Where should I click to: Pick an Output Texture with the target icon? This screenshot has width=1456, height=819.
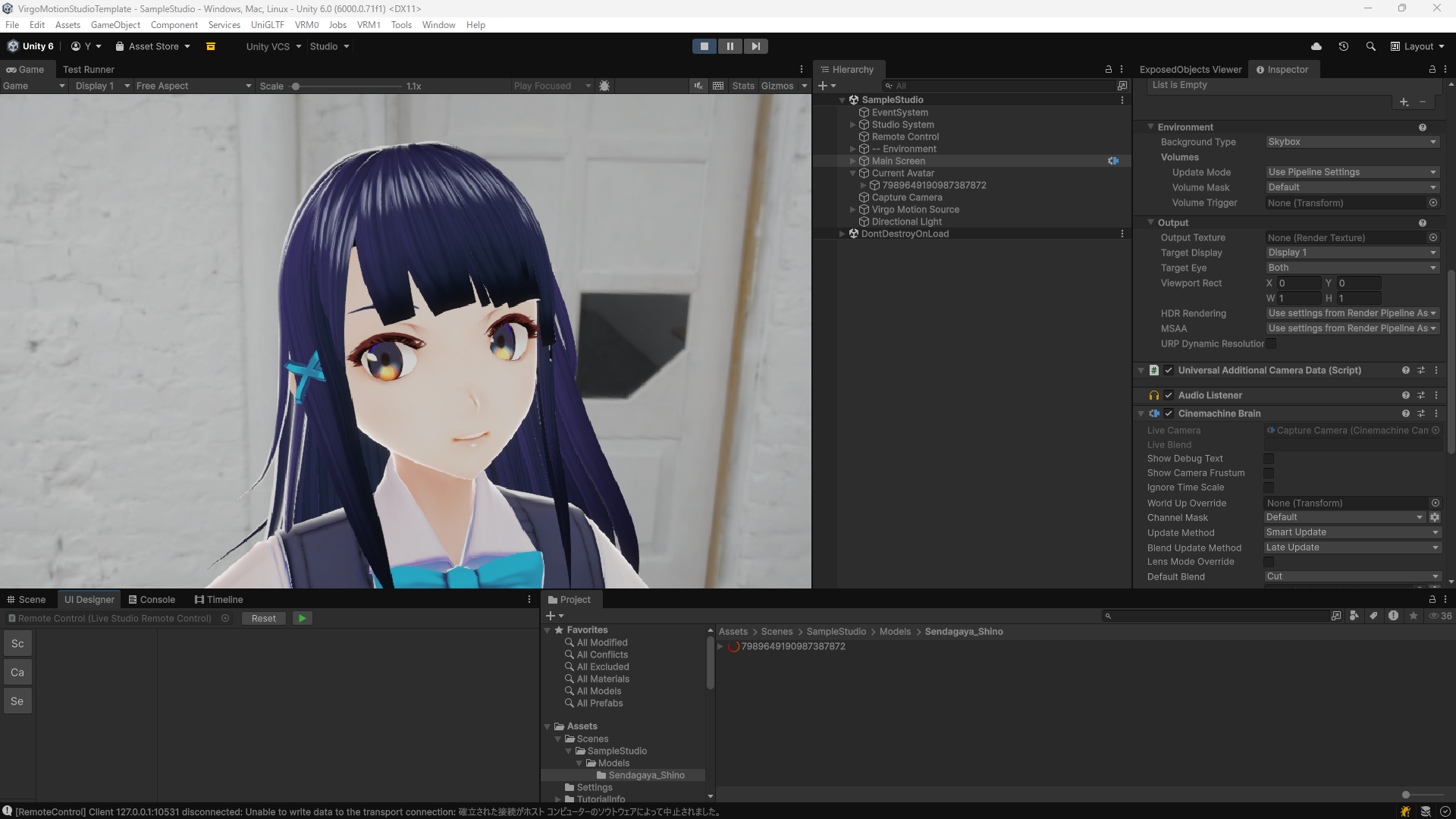pyautogui.click(x=1433, y=237)
